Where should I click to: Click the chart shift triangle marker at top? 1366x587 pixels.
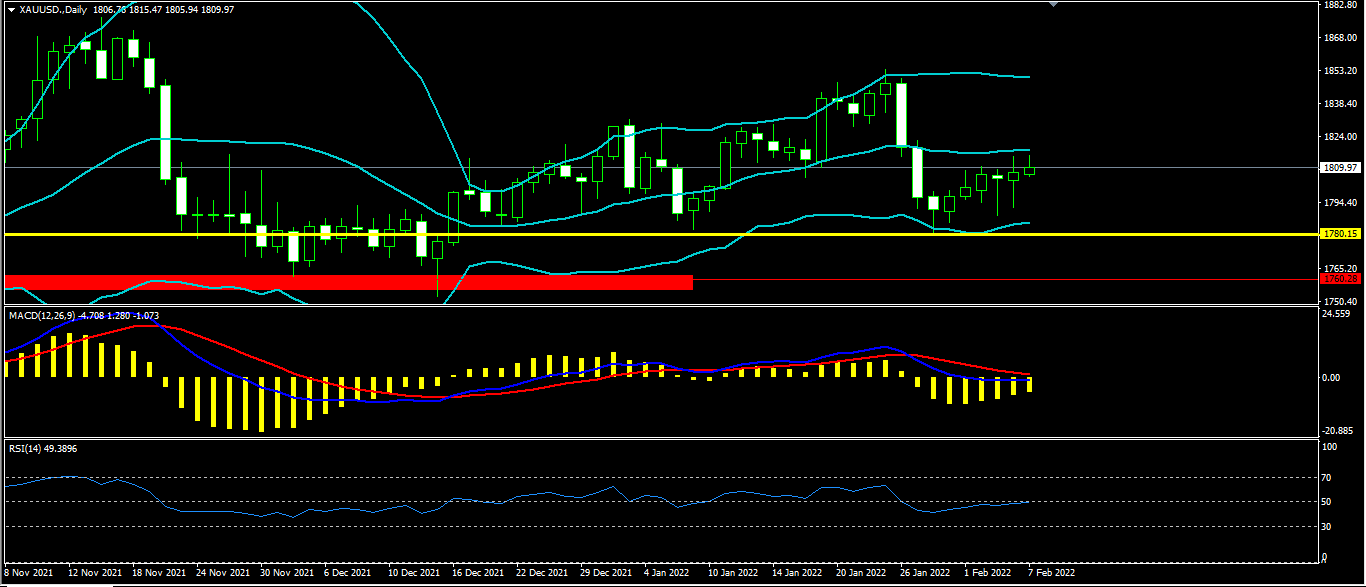1052,4
